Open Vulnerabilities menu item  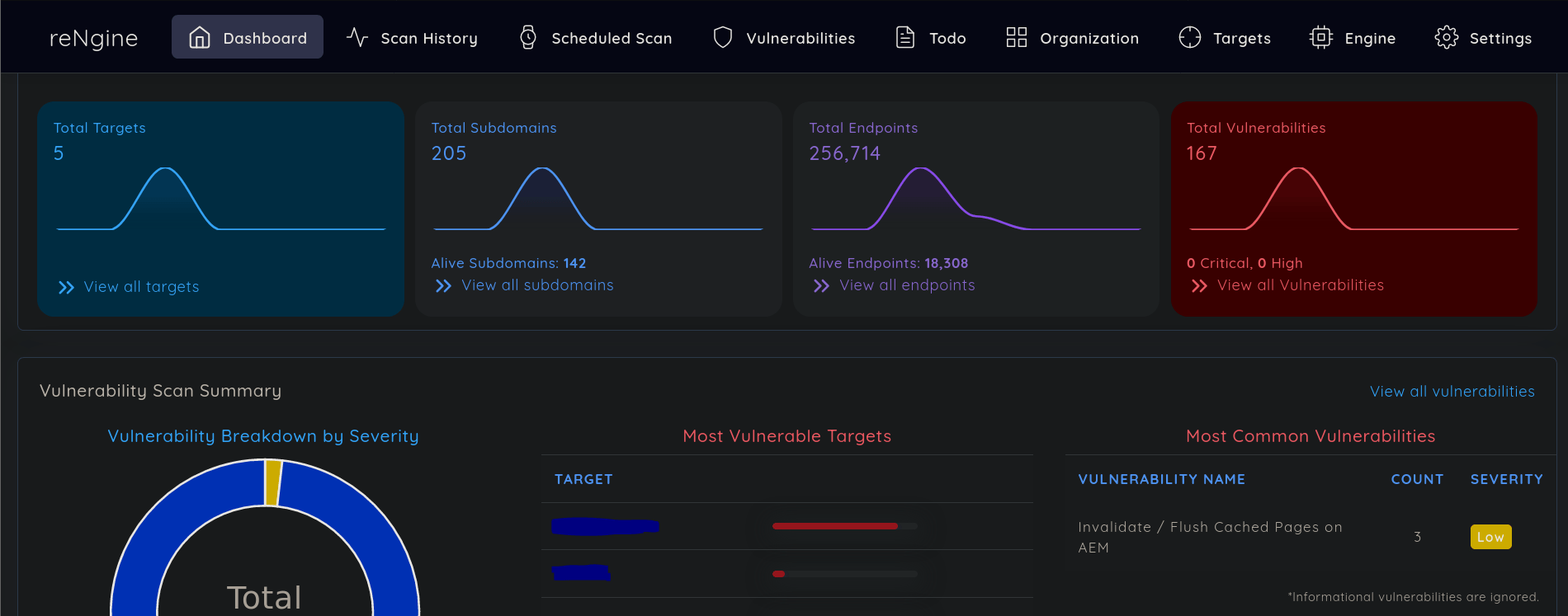[784, 37]
